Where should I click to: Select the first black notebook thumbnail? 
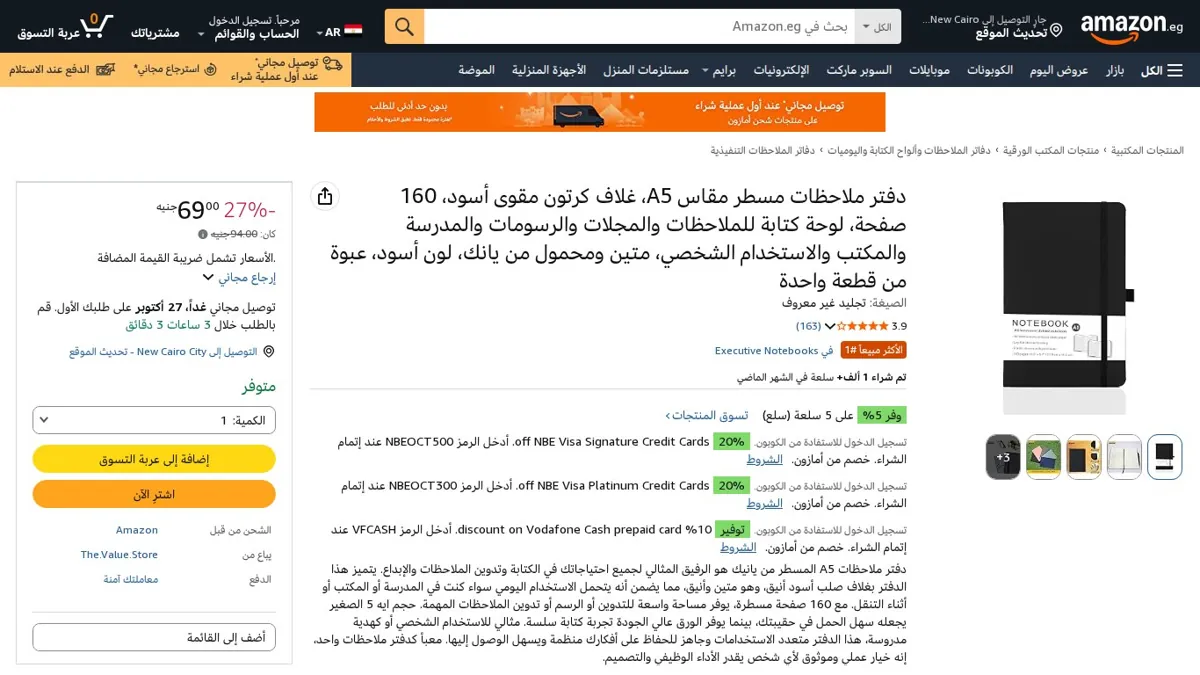pyautogui.click(x=1164, y=457)
